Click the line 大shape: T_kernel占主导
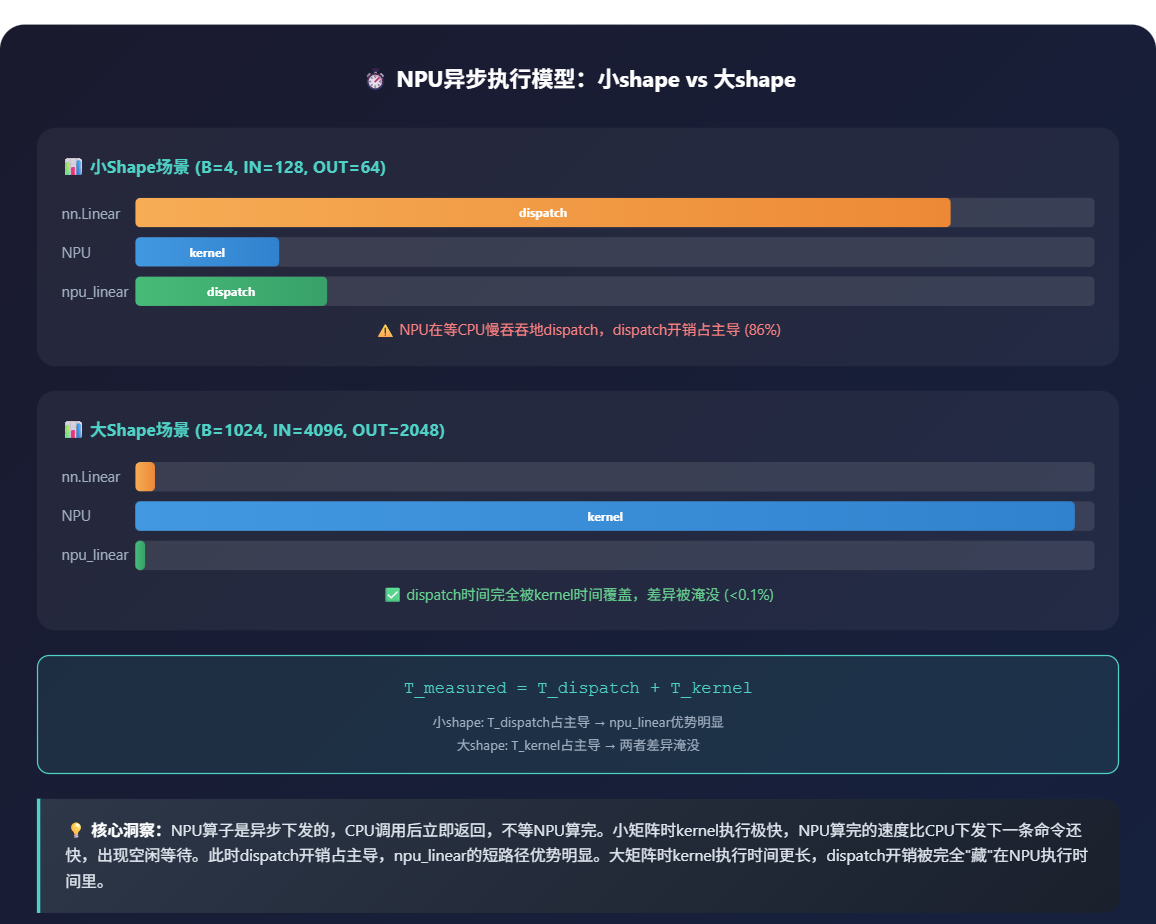Image resolution: width=1156 pixels, height=924 pixels. (578, 746)
